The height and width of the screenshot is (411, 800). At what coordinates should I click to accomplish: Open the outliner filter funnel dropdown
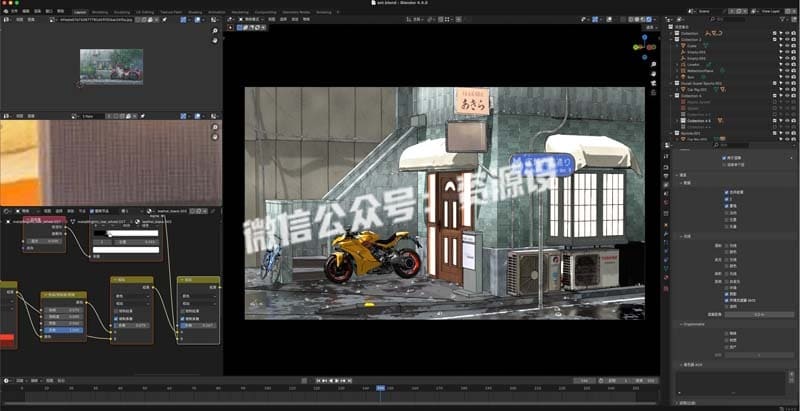783,19
